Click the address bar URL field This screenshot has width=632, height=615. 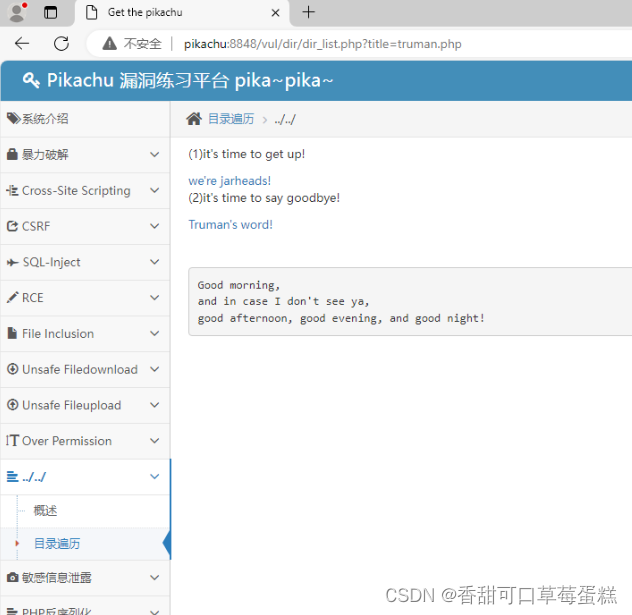(322, 44)
